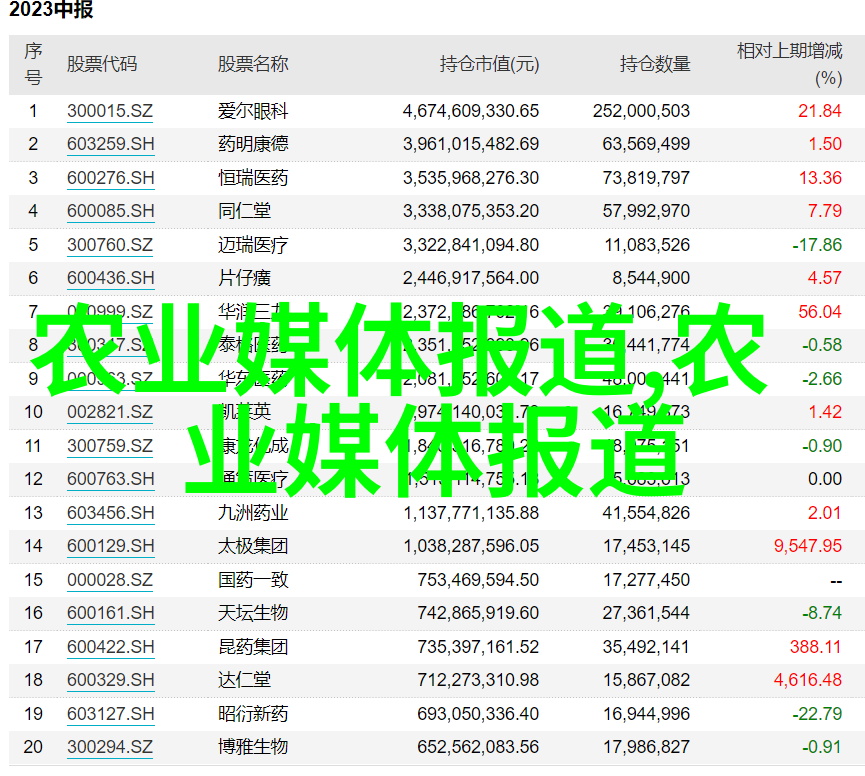Open stock code link 603259.SH
Viewport: 865px width, 776px height.
coord(110,144)
